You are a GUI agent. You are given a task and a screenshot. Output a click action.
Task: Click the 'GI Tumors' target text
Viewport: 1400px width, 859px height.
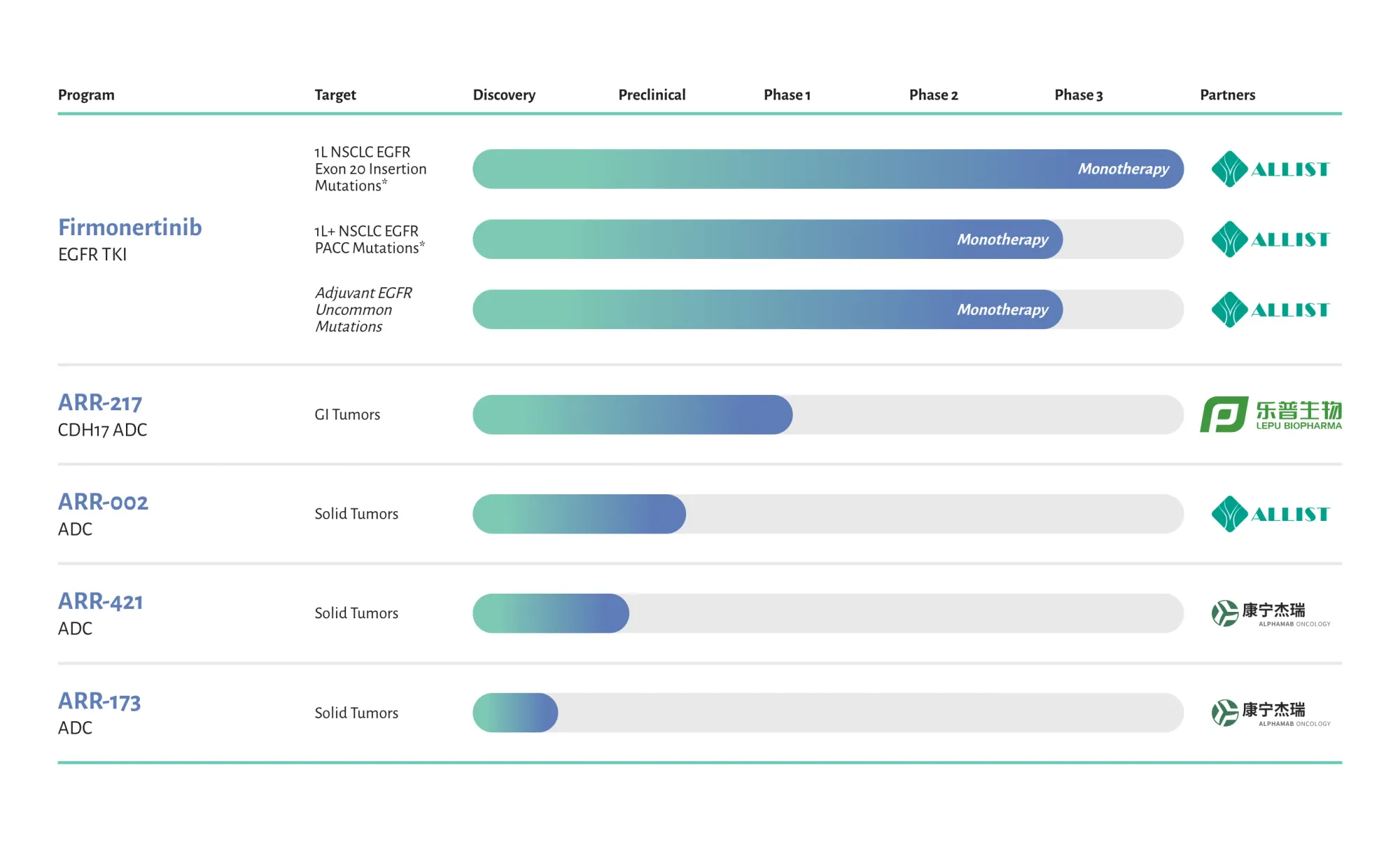pyautogui.click(x=347, y=414)
